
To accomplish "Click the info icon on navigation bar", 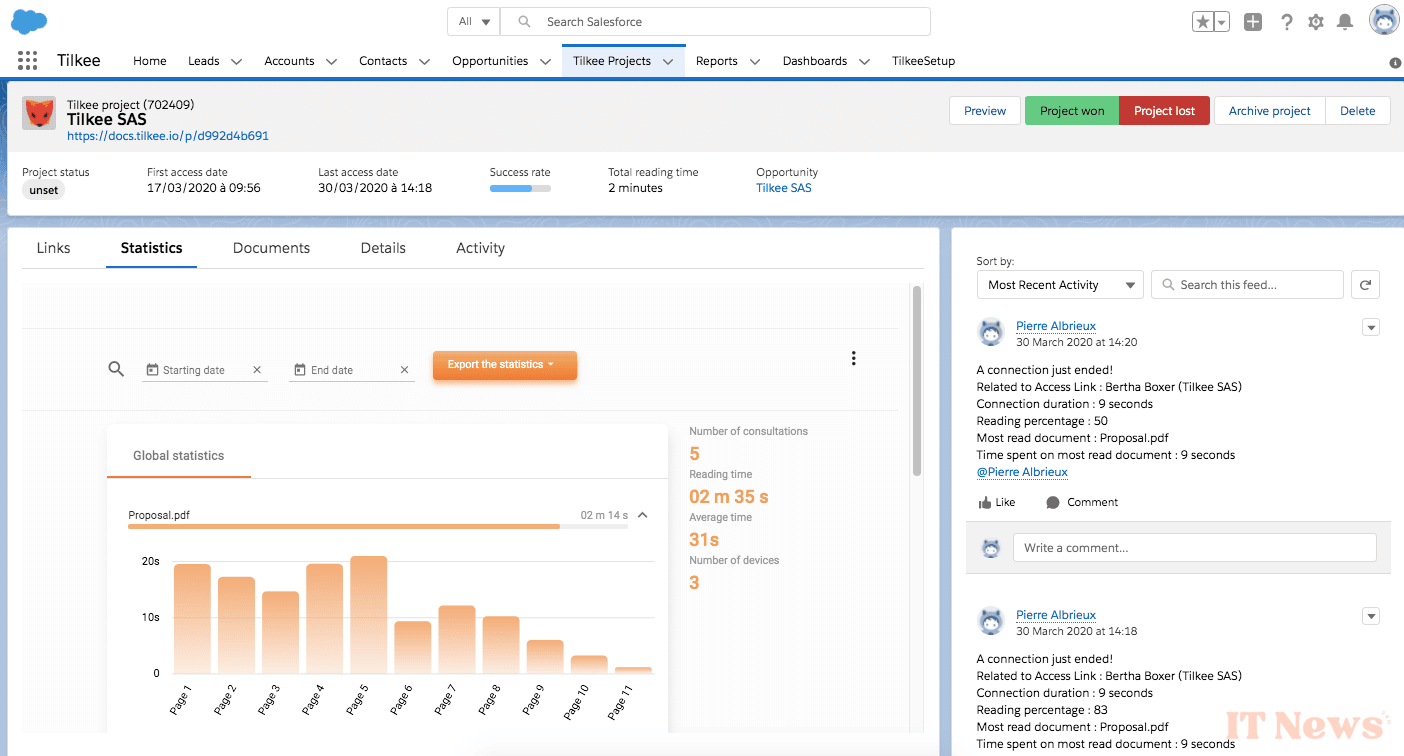I will pos(1395,63).
